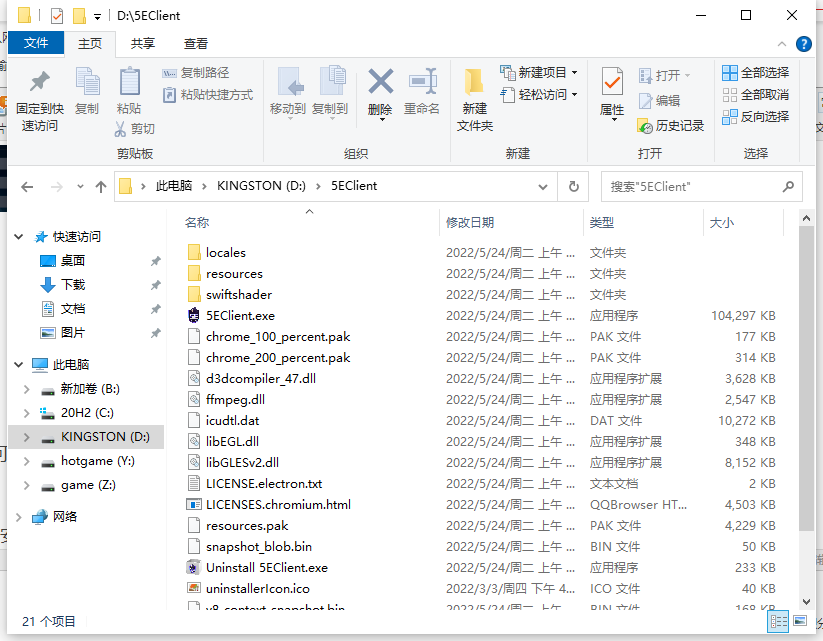The width and height of the screenshot is (823, 641).
Task: Expand the 20H2 (C:) drive node
Action: 26,413
